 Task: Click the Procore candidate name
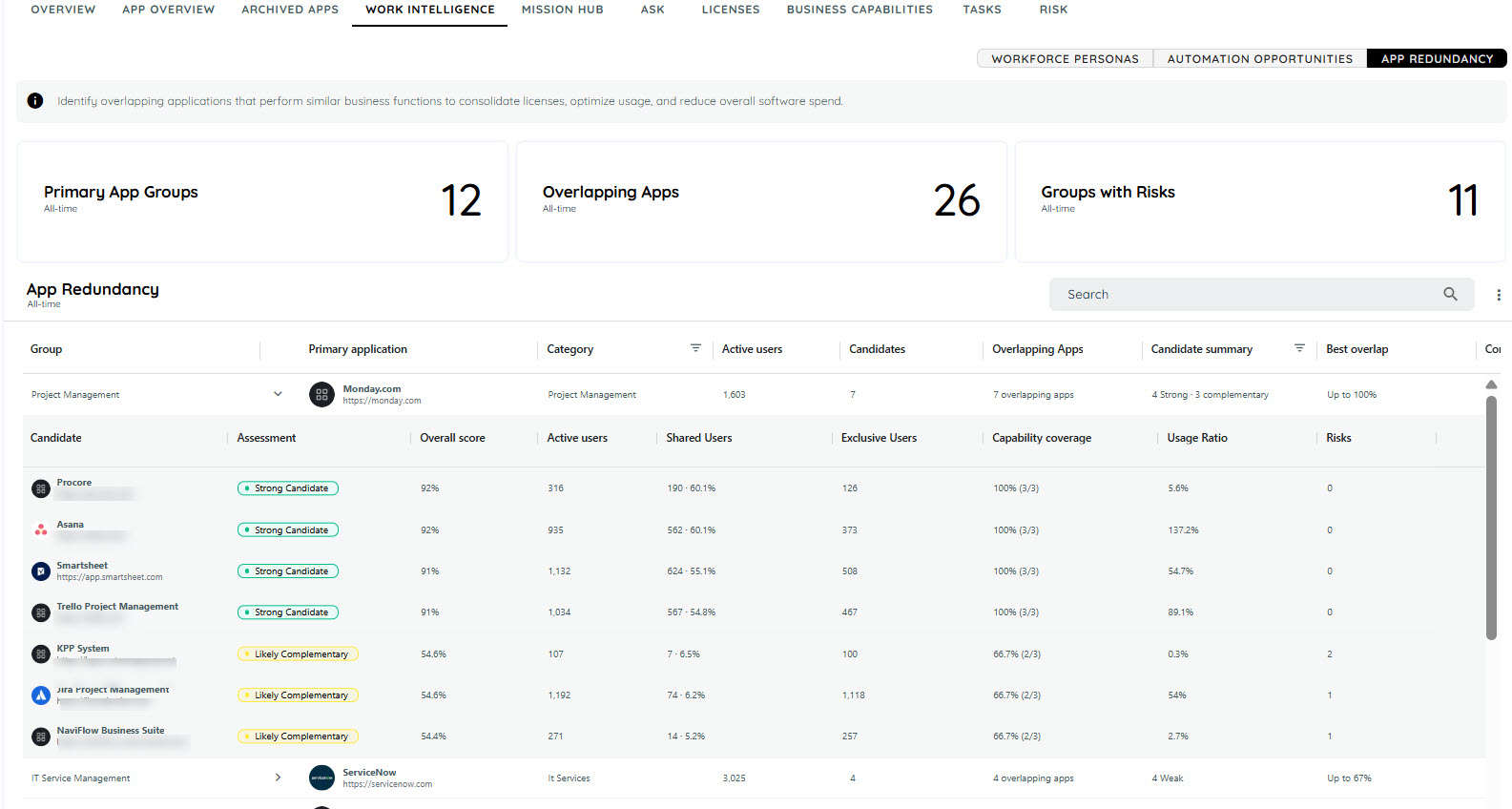pos(74,483)
